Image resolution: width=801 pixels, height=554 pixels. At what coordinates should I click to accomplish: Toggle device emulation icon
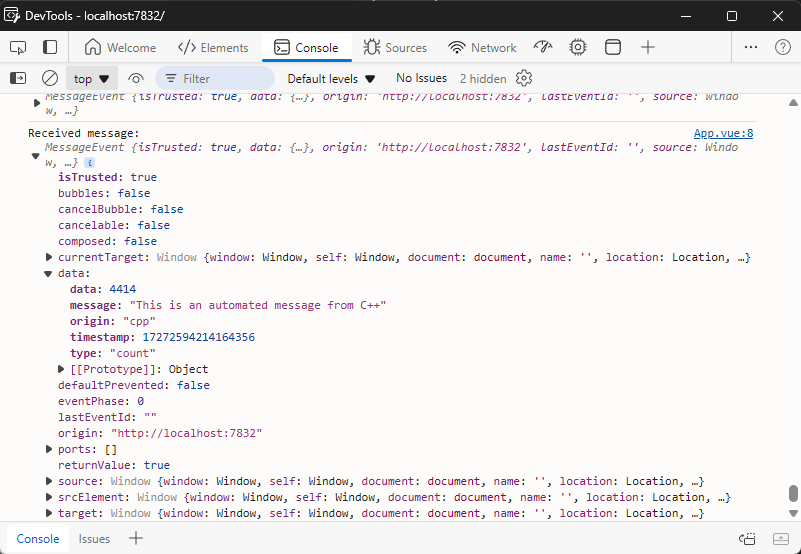(x=50, y=47)
